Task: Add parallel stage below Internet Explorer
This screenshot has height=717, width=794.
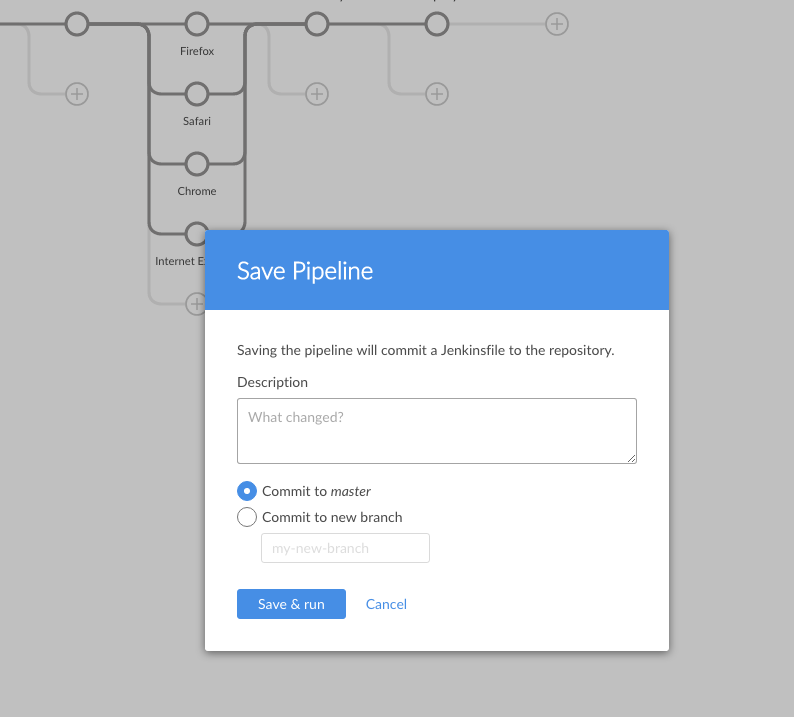Action: coord(195,303)
